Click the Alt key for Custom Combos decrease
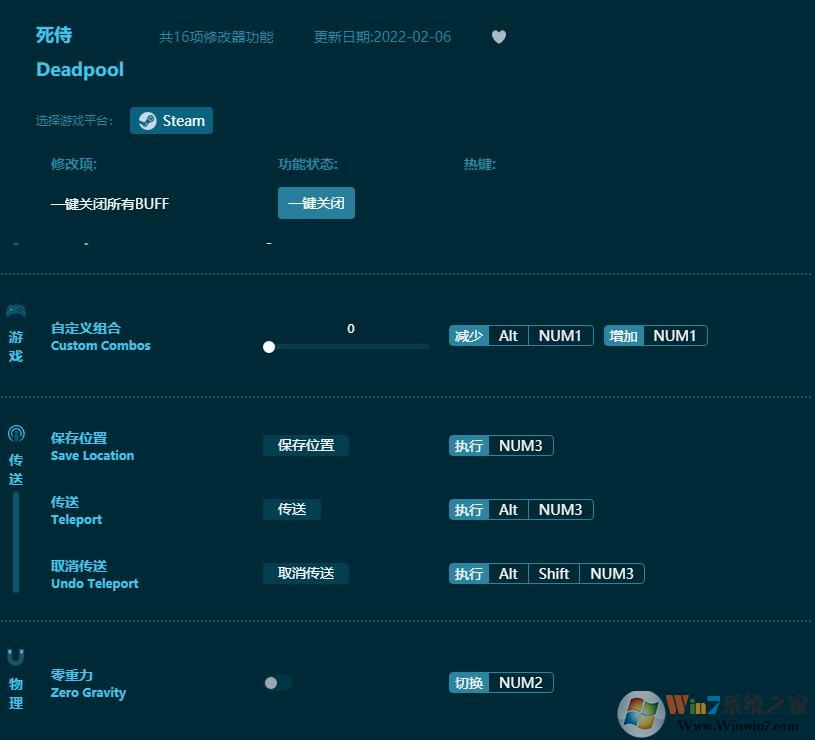 point(508,336)
